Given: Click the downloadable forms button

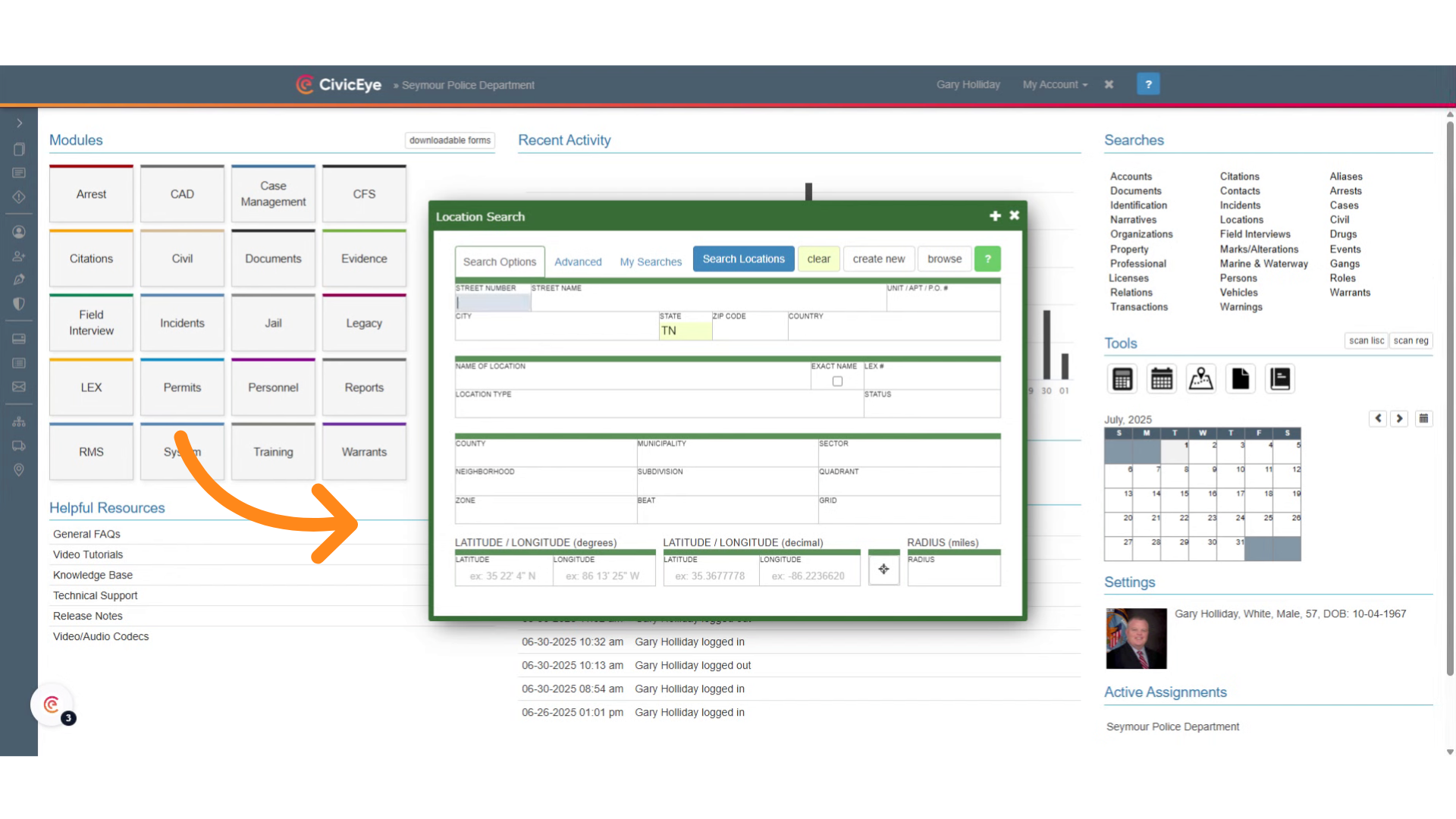Looking at the screenshot, I should point(450,140).
